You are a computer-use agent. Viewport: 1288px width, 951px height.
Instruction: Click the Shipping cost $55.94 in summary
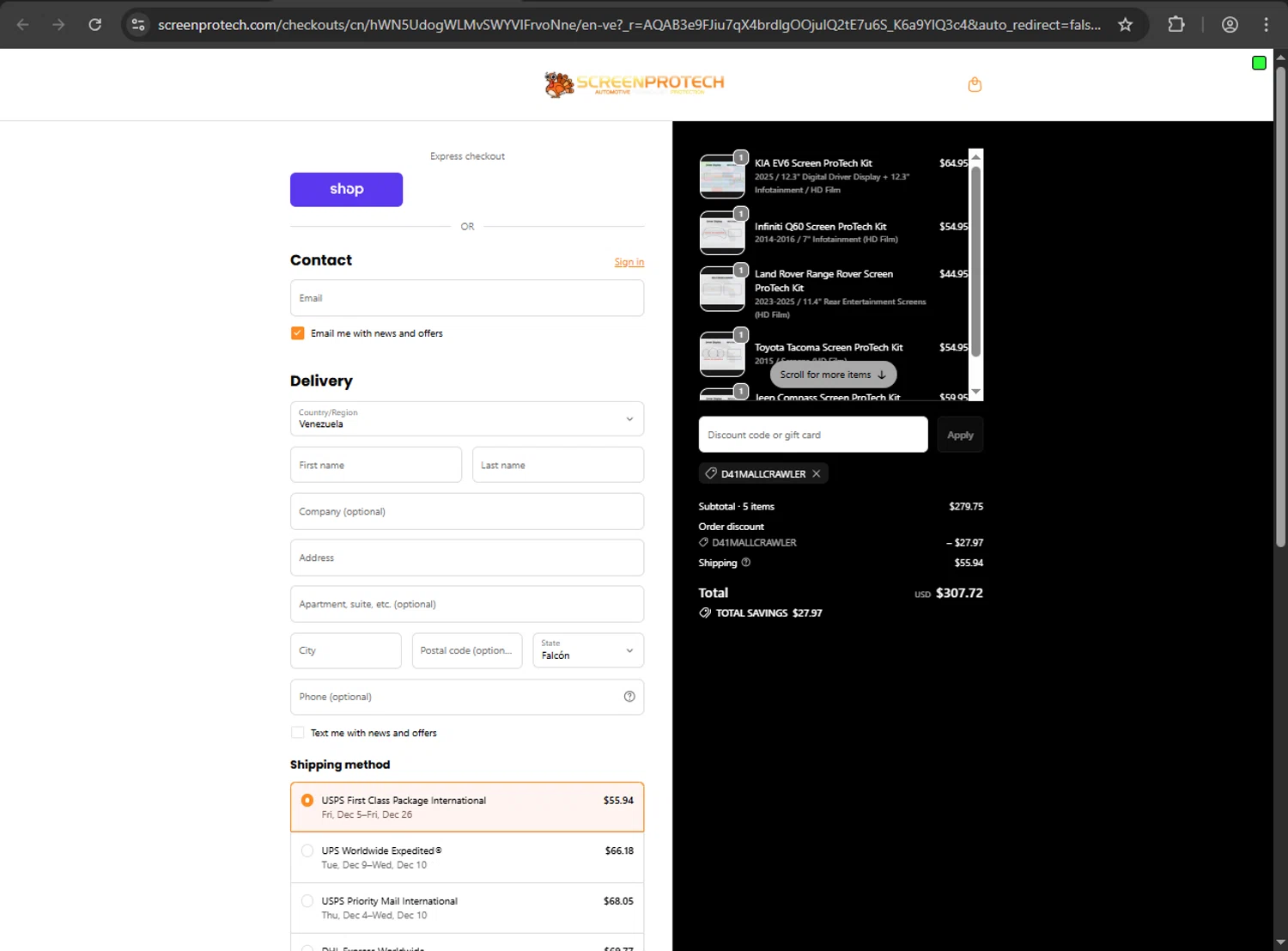click(969, 563)
